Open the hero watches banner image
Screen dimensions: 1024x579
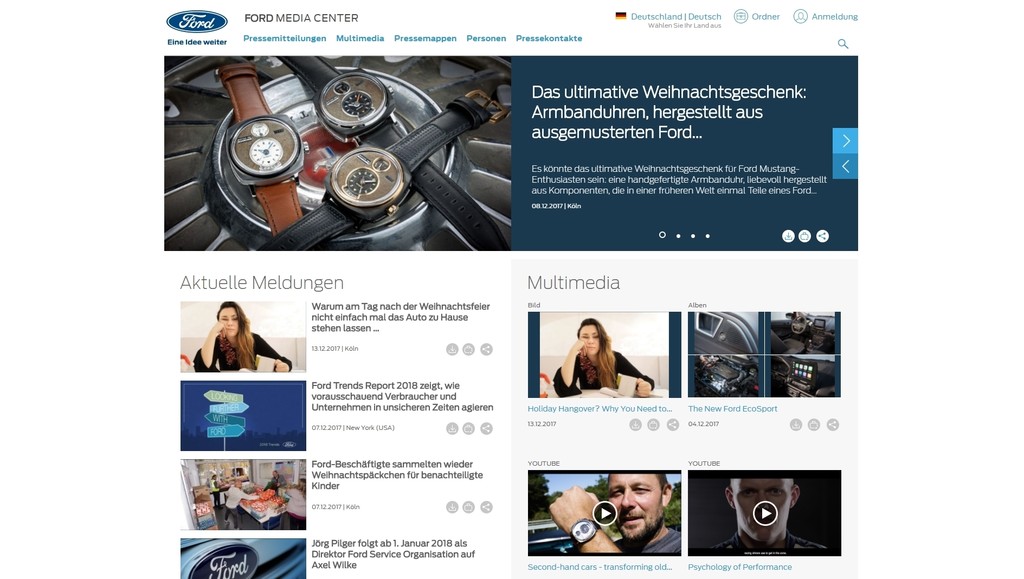click(x=338, y=153)
